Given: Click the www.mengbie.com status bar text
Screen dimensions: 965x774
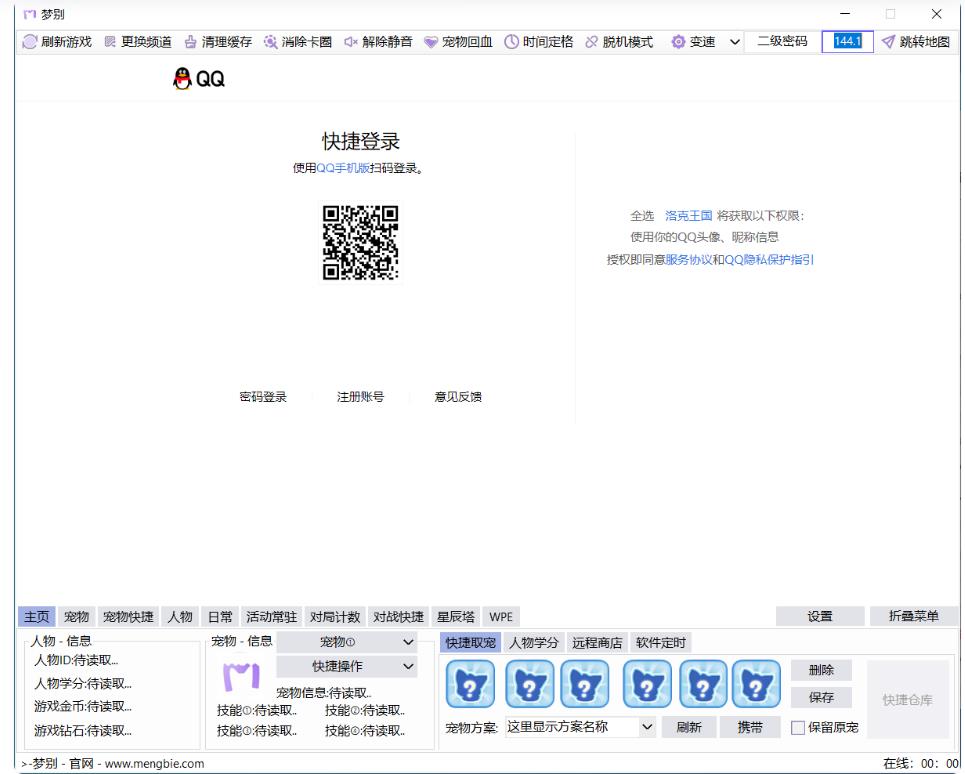Looking at the screenshot, I should point(154,764).
